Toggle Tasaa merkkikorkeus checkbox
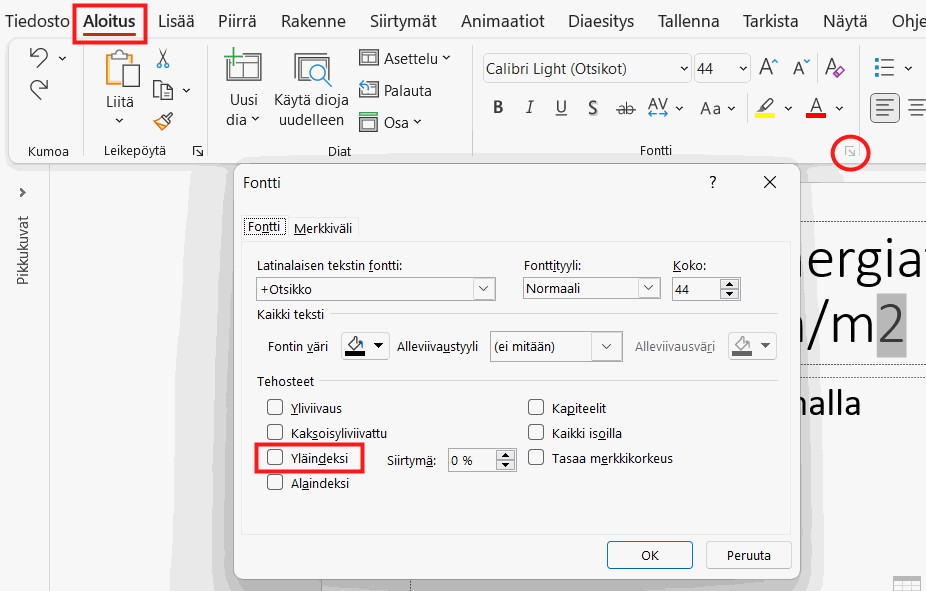 tap(536, 458)
